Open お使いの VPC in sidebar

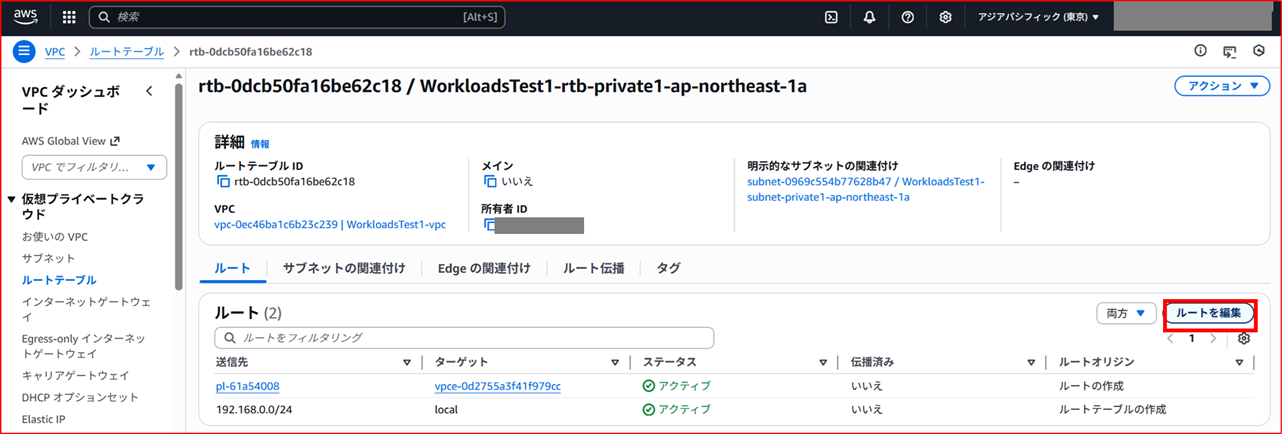(x=55, y=237)
